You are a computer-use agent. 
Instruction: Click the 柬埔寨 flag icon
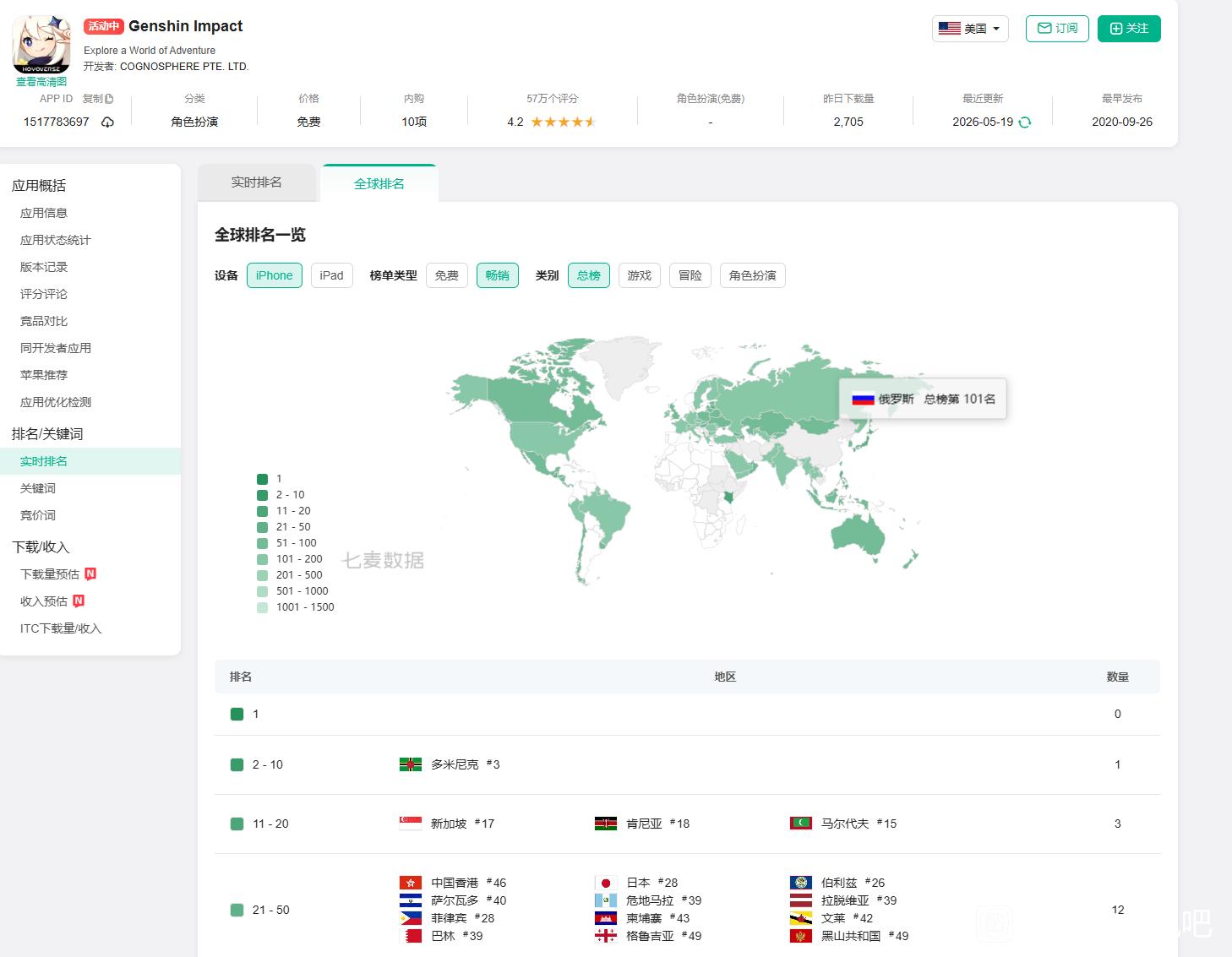(606, 918)
